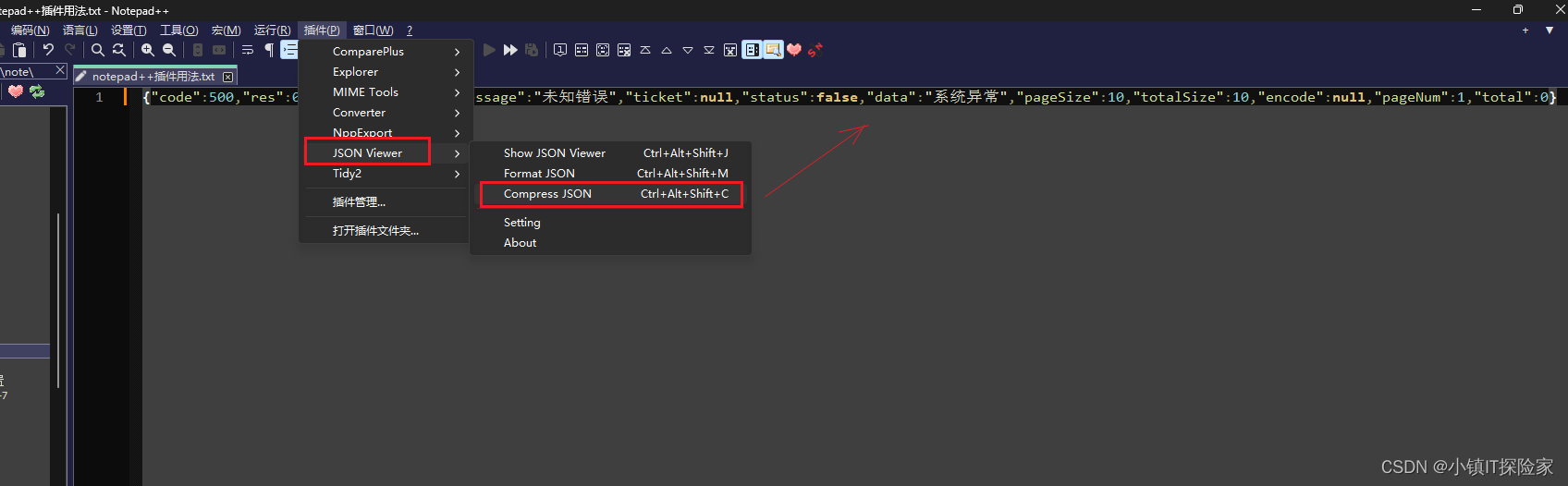Click line number 1 in the gutter

tap(99, 97)
